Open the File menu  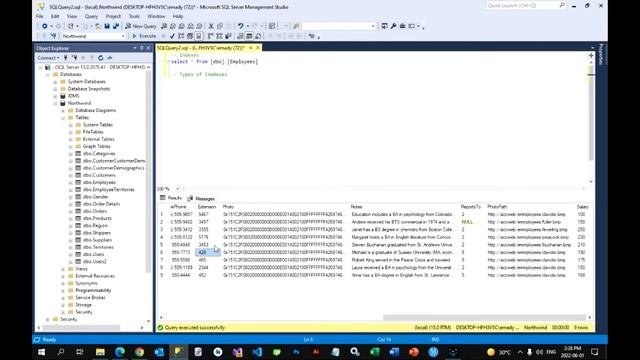coord(40,16)
